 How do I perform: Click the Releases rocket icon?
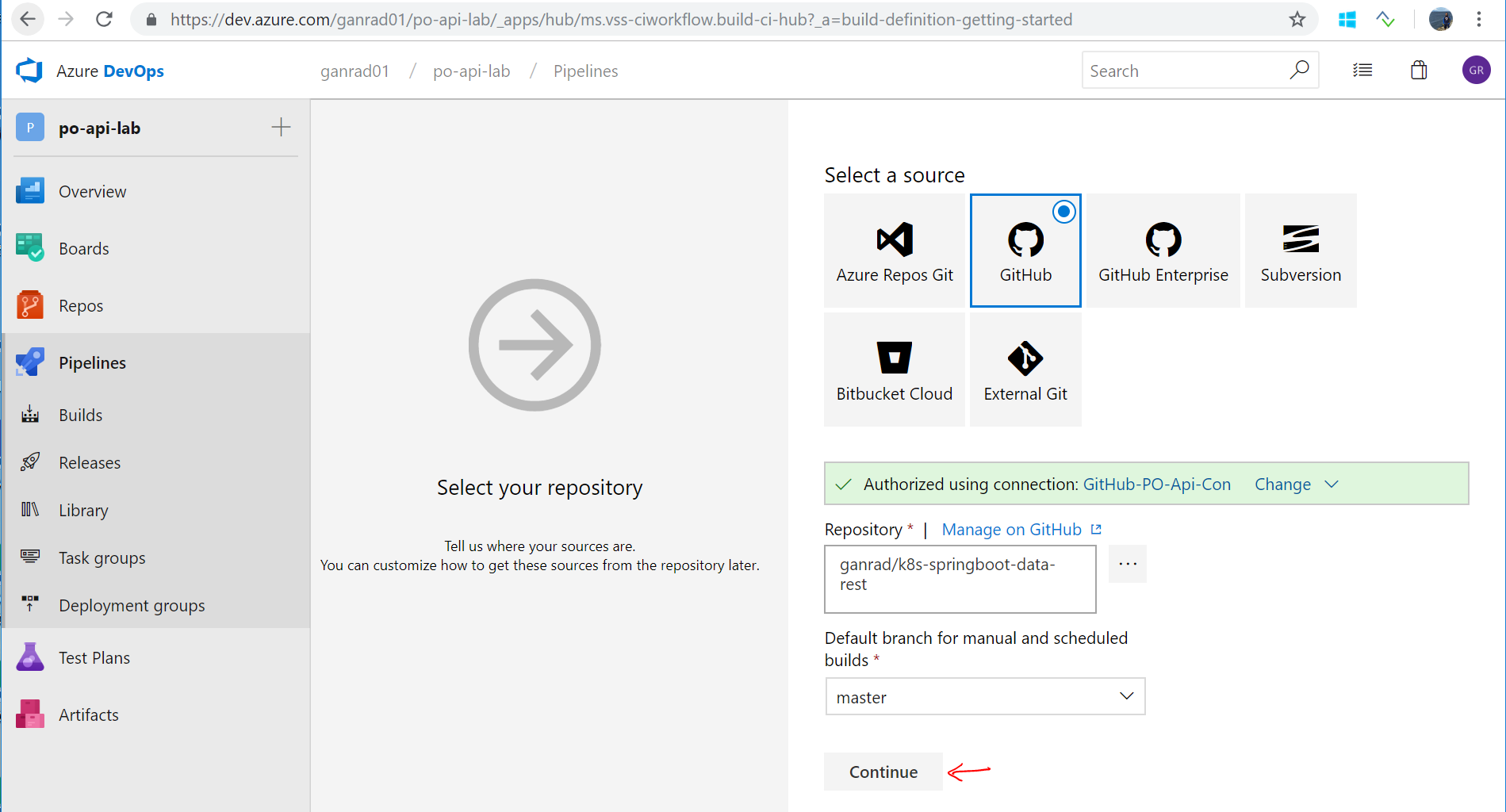coord(30,462)
